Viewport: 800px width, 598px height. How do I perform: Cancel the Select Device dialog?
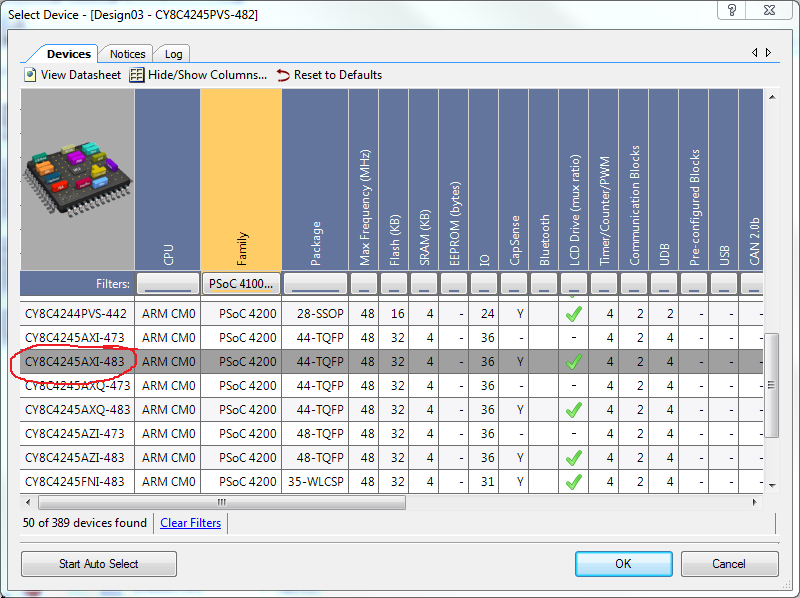pos(729,564)
